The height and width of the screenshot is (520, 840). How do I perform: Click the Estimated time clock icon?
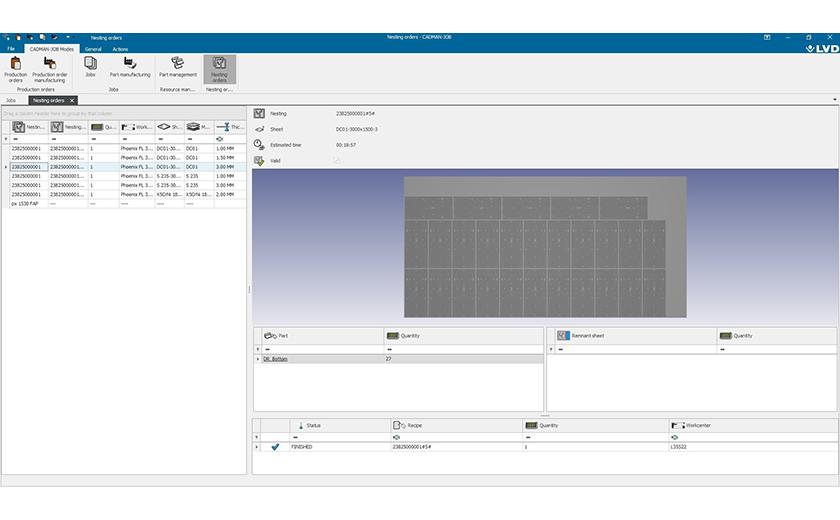tap(259, 145)
